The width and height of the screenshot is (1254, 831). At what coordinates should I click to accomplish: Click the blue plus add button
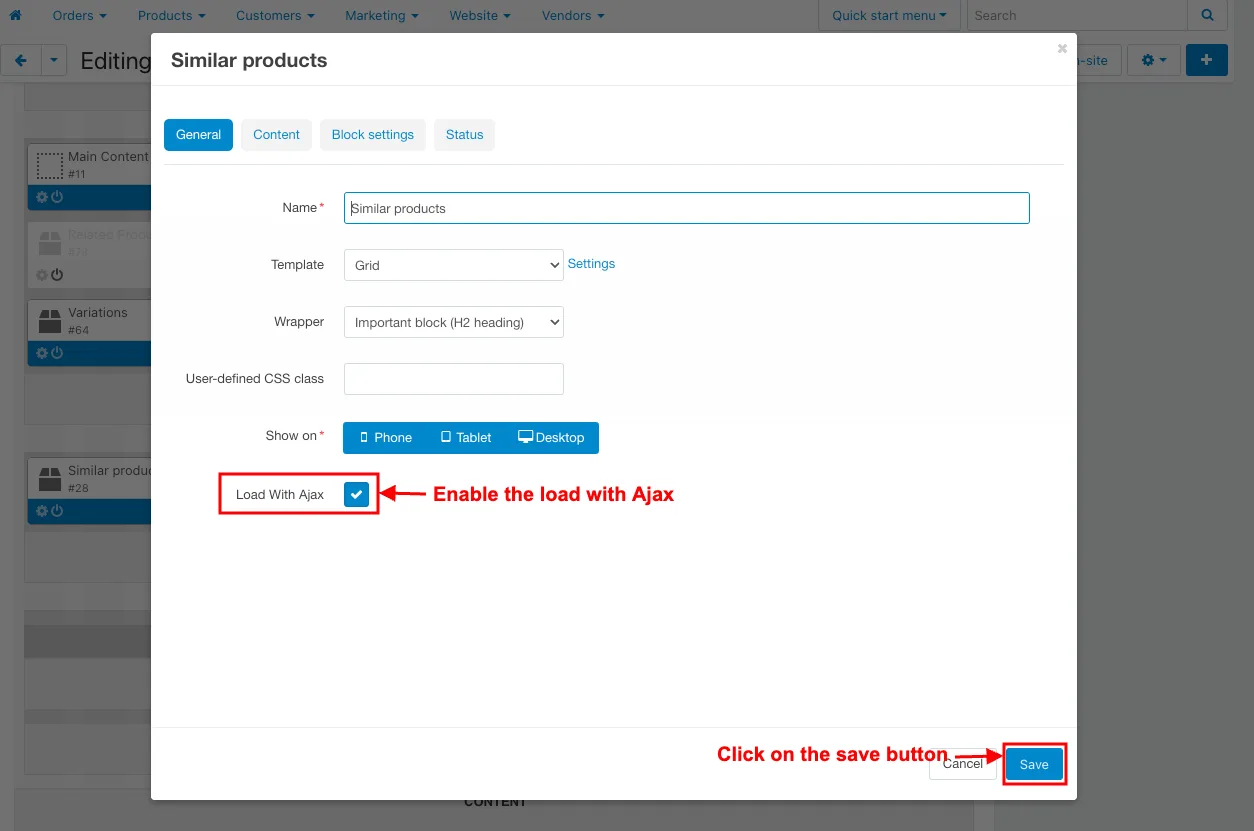click(x=1207, y=60)
